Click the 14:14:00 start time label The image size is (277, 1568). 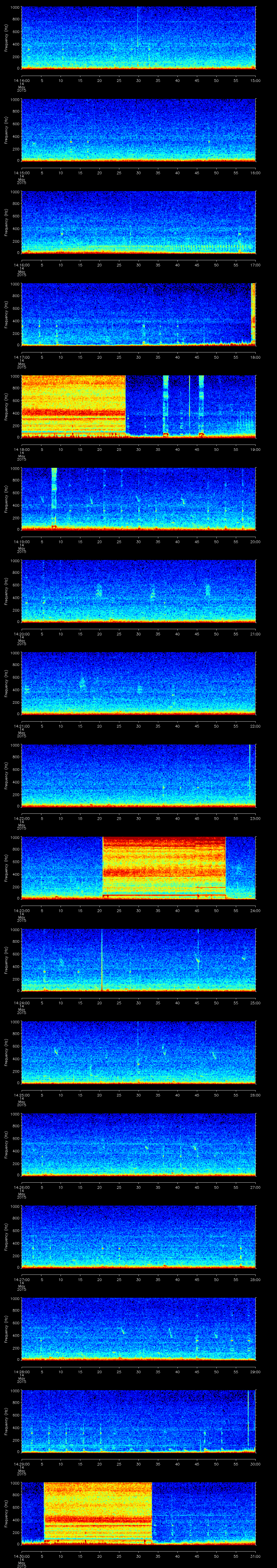pos(21,80)
